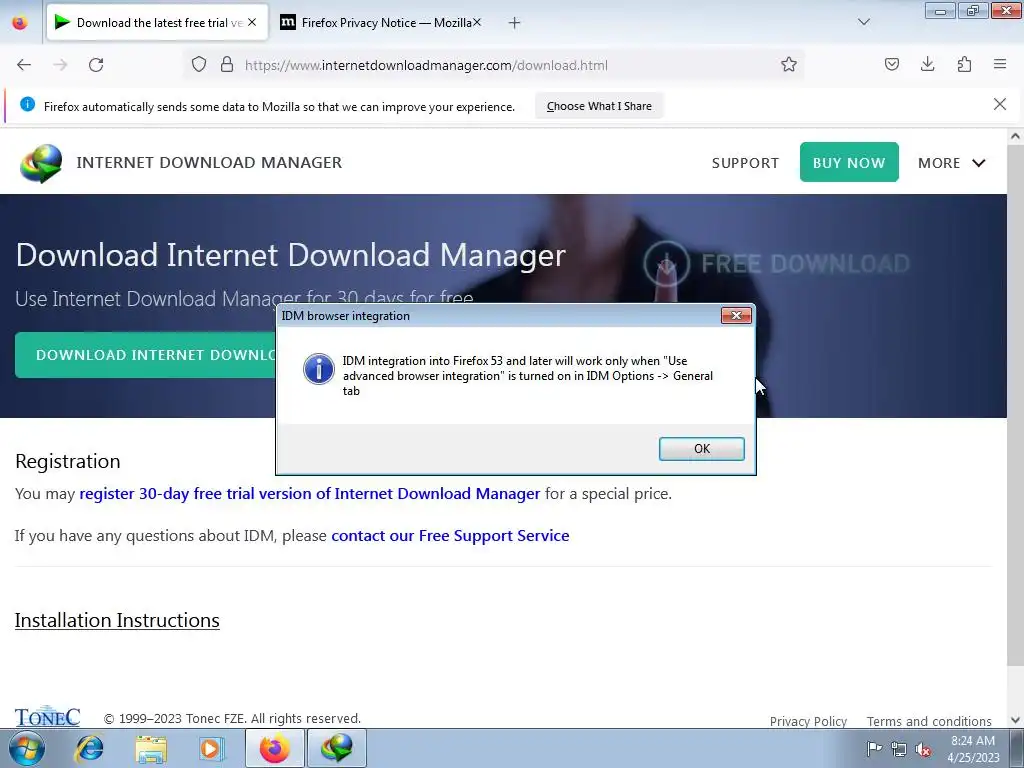This screenshot has width=1024, height=768.
Task: Show Firefox downloads panel
Action: (927, 65)
